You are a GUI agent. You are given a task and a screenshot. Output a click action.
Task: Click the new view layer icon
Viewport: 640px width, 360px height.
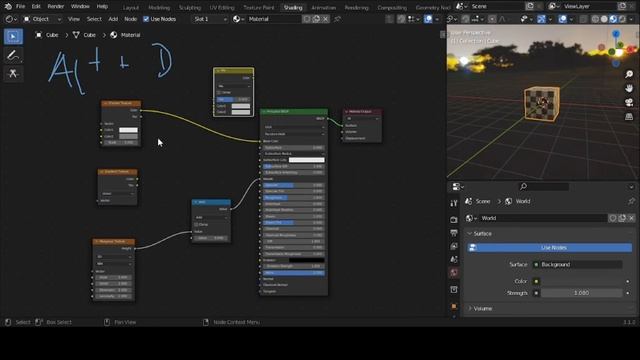(x=622, y=6)
